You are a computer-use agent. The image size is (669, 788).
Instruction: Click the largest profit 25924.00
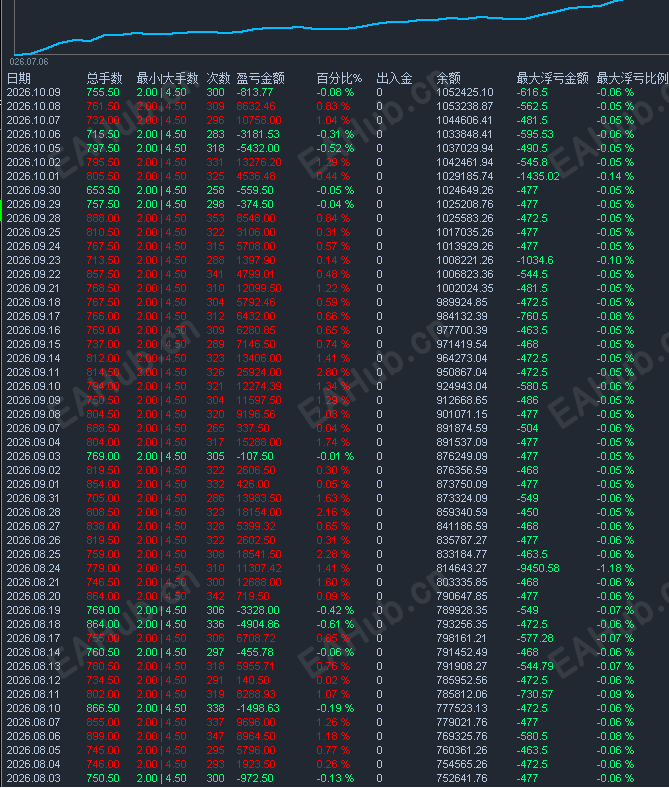click(x=259, y=372)
